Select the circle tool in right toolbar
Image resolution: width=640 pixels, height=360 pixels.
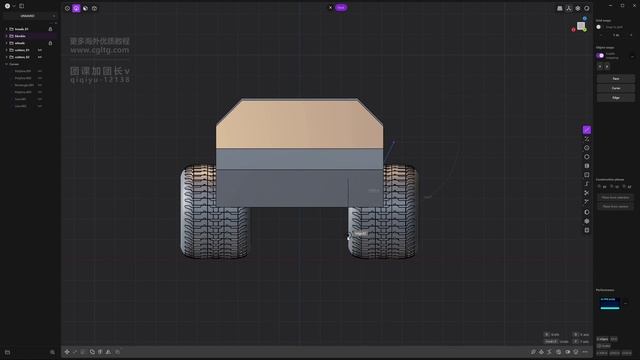coord(587,148)
